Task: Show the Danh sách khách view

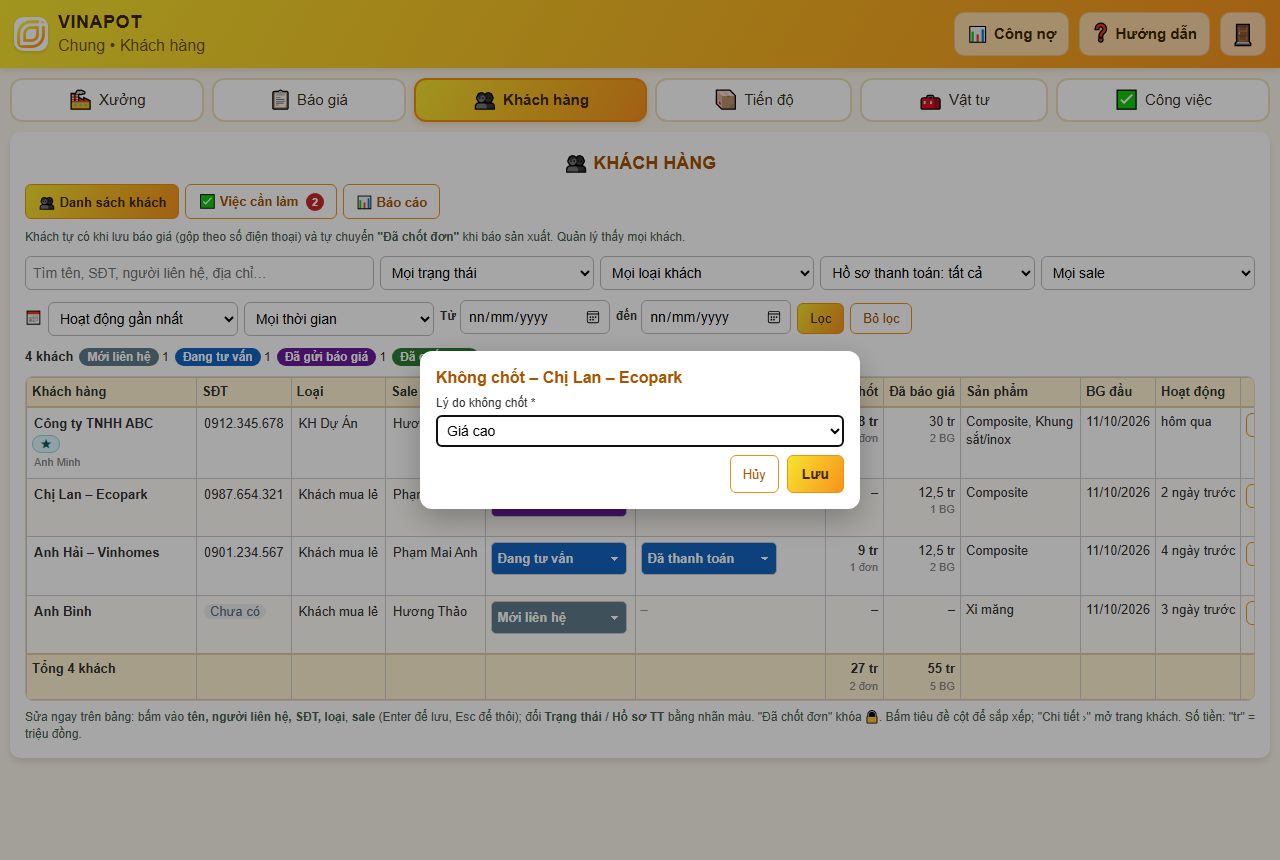Action: coord(102,202)
